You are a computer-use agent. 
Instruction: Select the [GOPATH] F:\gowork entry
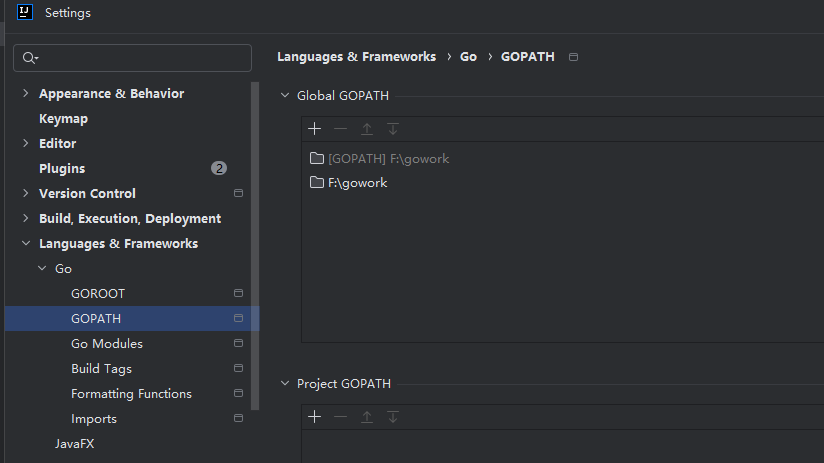point(388,159)
